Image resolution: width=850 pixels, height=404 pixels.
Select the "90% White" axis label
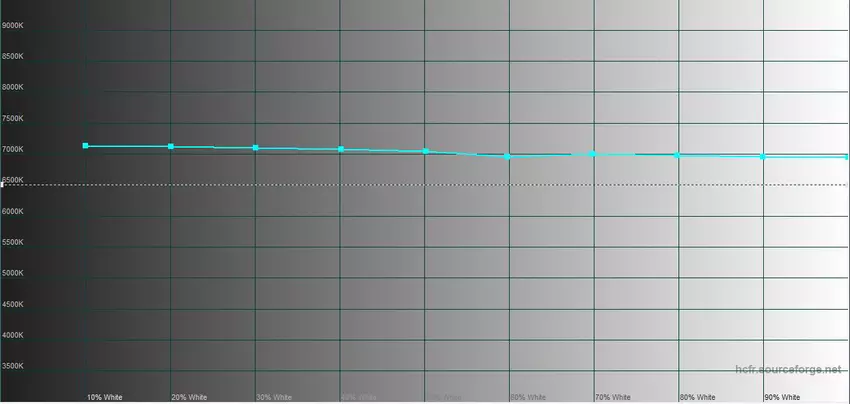[x=782, y=397]
